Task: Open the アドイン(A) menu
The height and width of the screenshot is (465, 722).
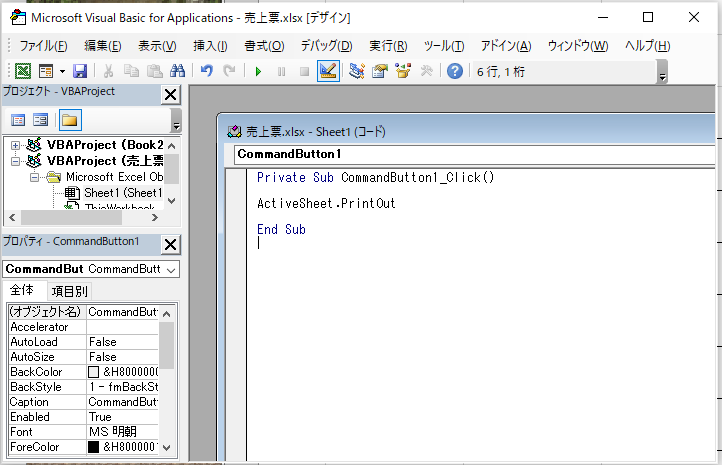Action: [x=506, y=46]
